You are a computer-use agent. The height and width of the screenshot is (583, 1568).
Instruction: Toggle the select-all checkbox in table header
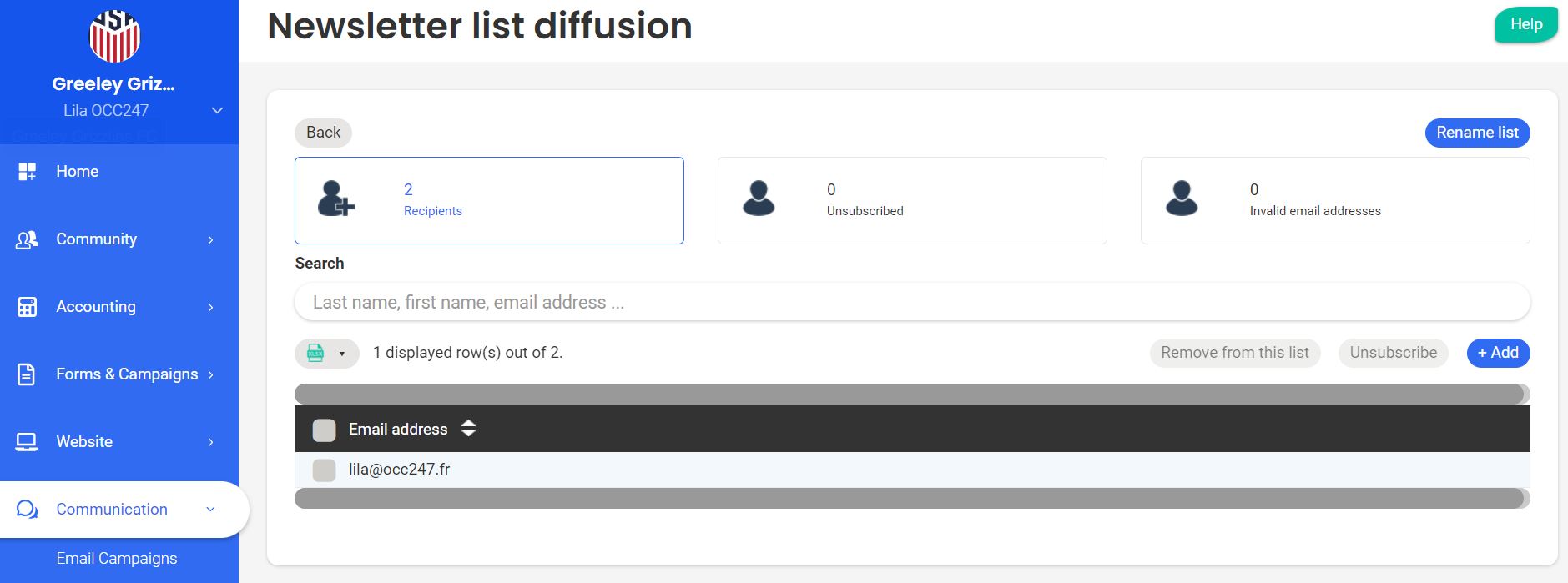click(324, 430)
